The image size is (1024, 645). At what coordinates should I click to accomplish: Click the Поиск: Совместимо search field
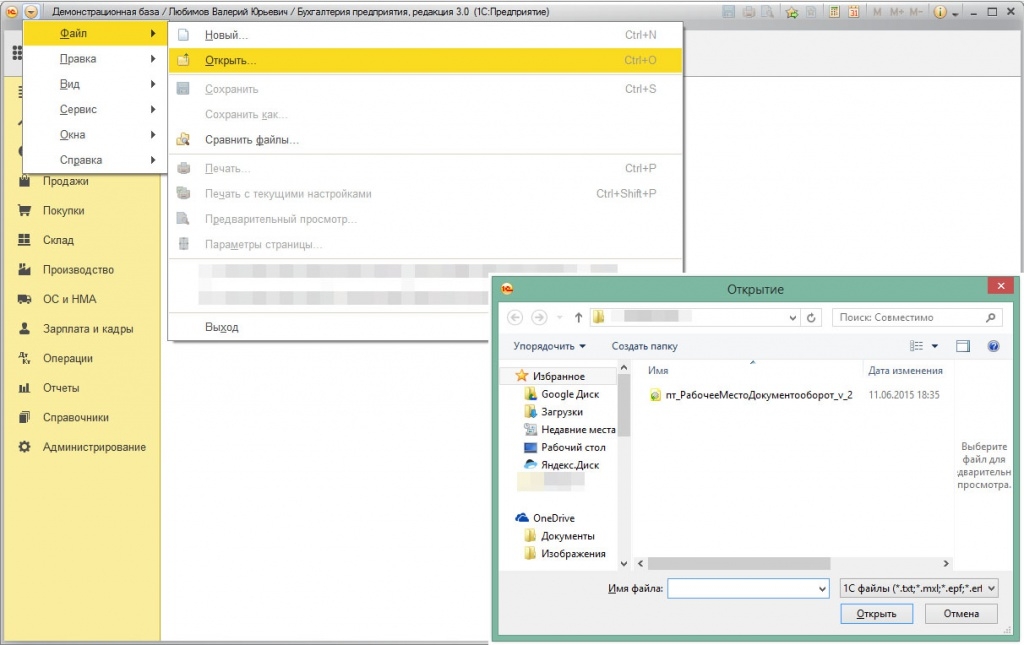pyautogui.click(x=918, y=317)
